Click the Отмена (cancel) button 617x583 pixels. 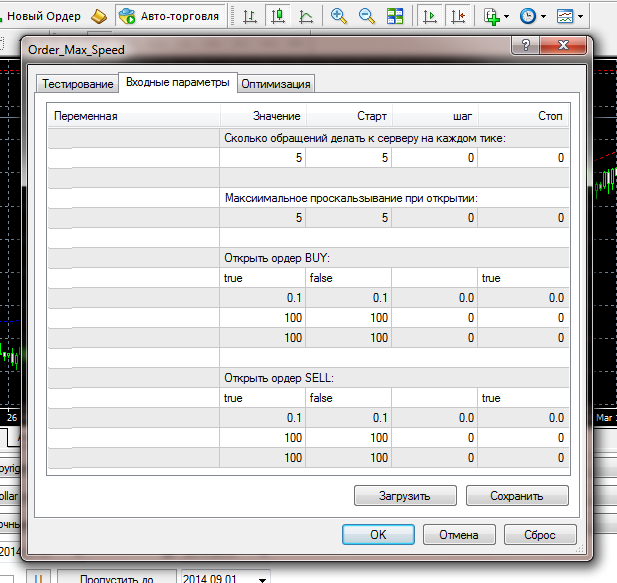pyautogui.click(x=459, y=535)
